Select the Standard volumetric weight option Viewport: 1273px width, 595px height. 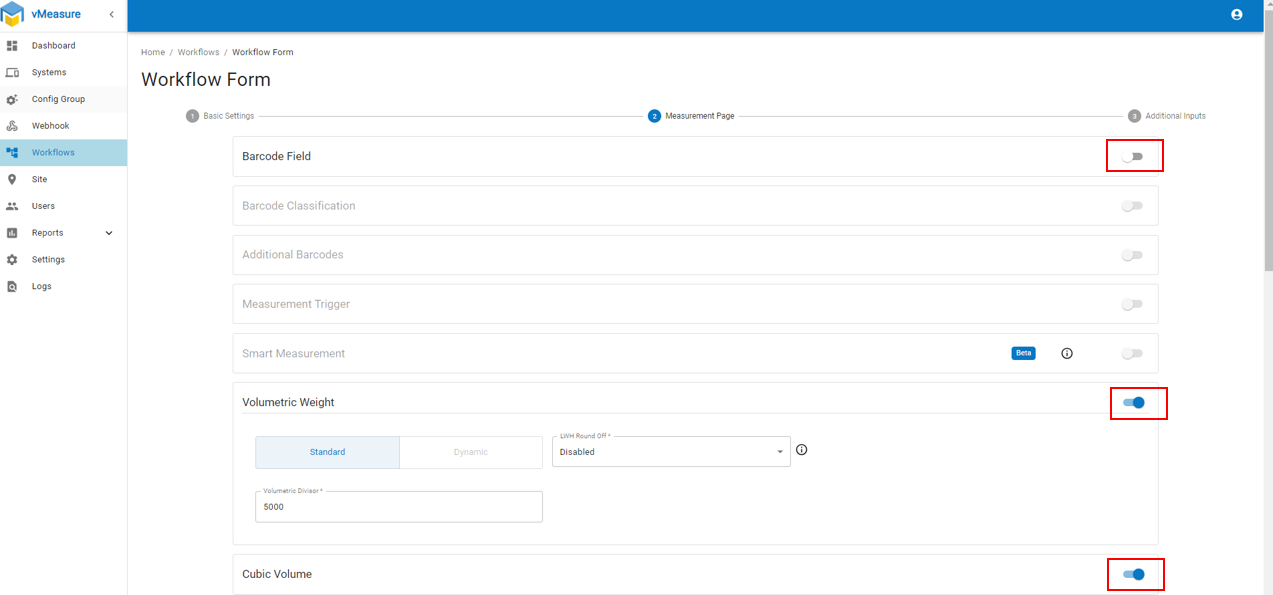pos(327,452)
